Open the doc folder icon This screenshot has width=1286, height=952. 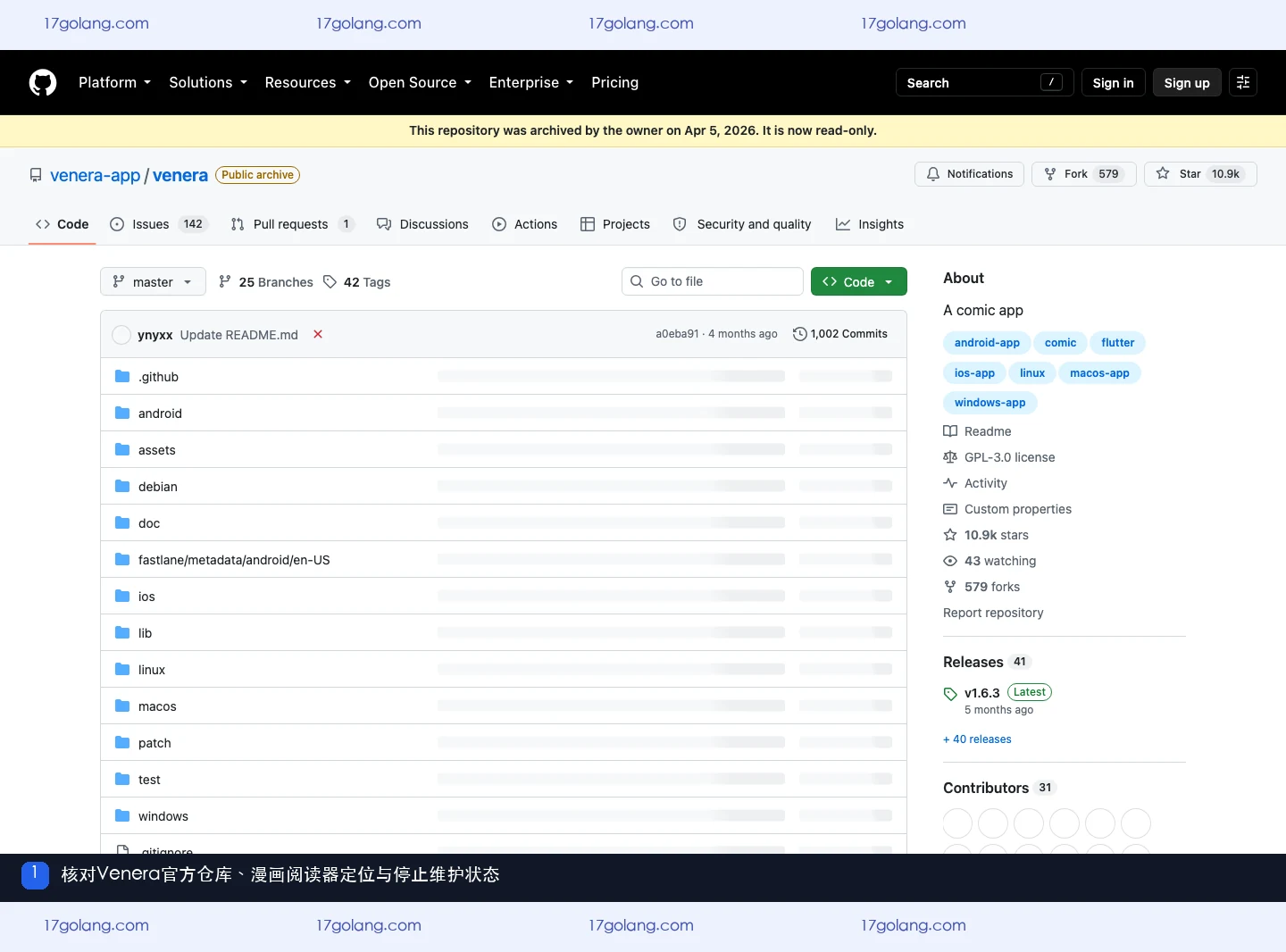coord(122,523)
